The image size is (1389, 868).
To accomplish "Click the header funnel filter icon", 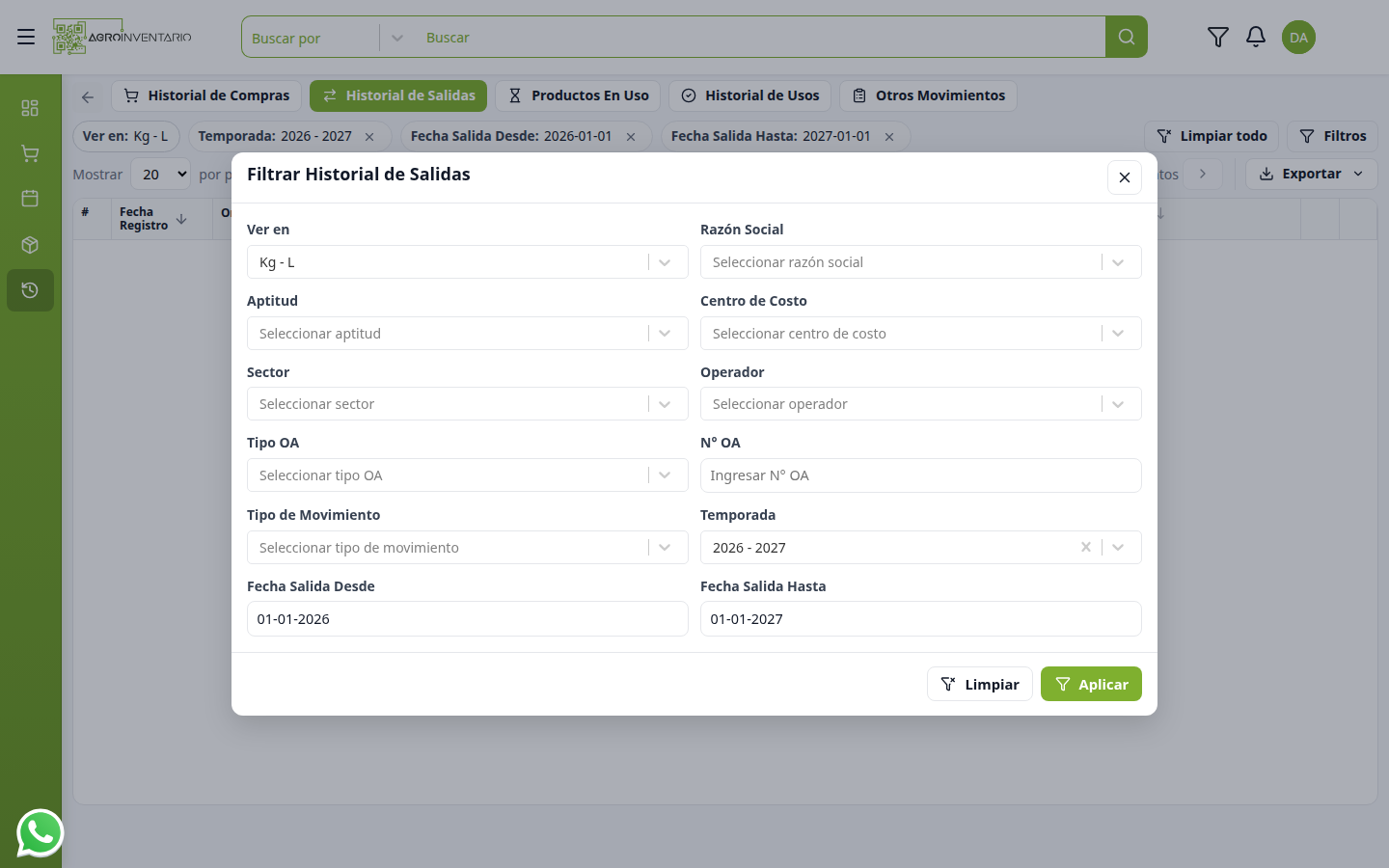I will [1217, 37].
